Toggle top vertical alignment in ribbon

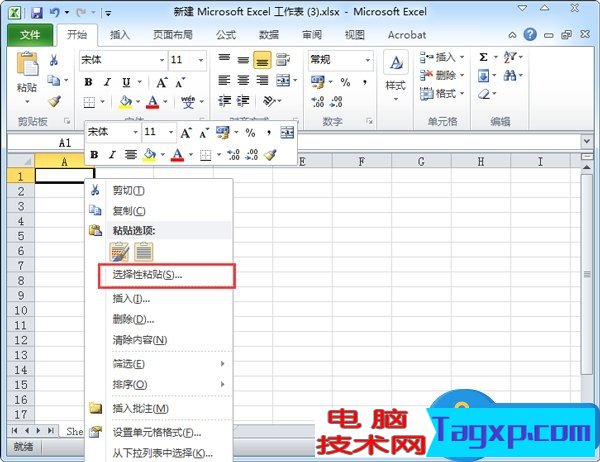coord(224,59)
